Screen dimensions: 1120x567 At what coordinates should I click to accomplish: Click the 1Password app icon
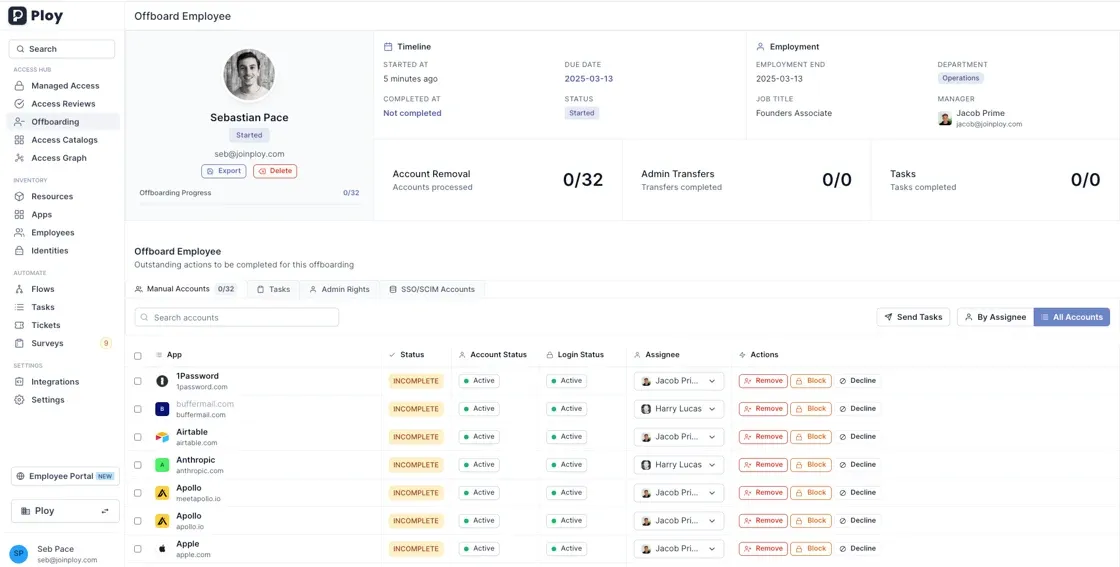point(162,381)
